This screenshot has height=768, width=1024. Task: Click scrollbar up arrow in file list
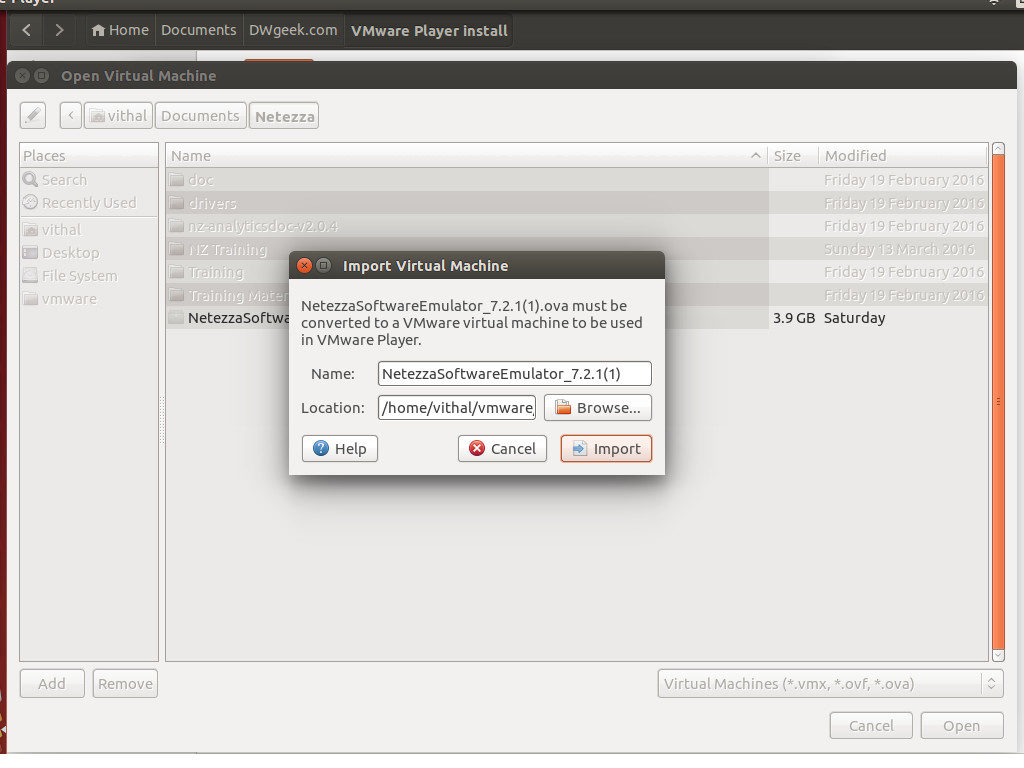coord(998,149)
